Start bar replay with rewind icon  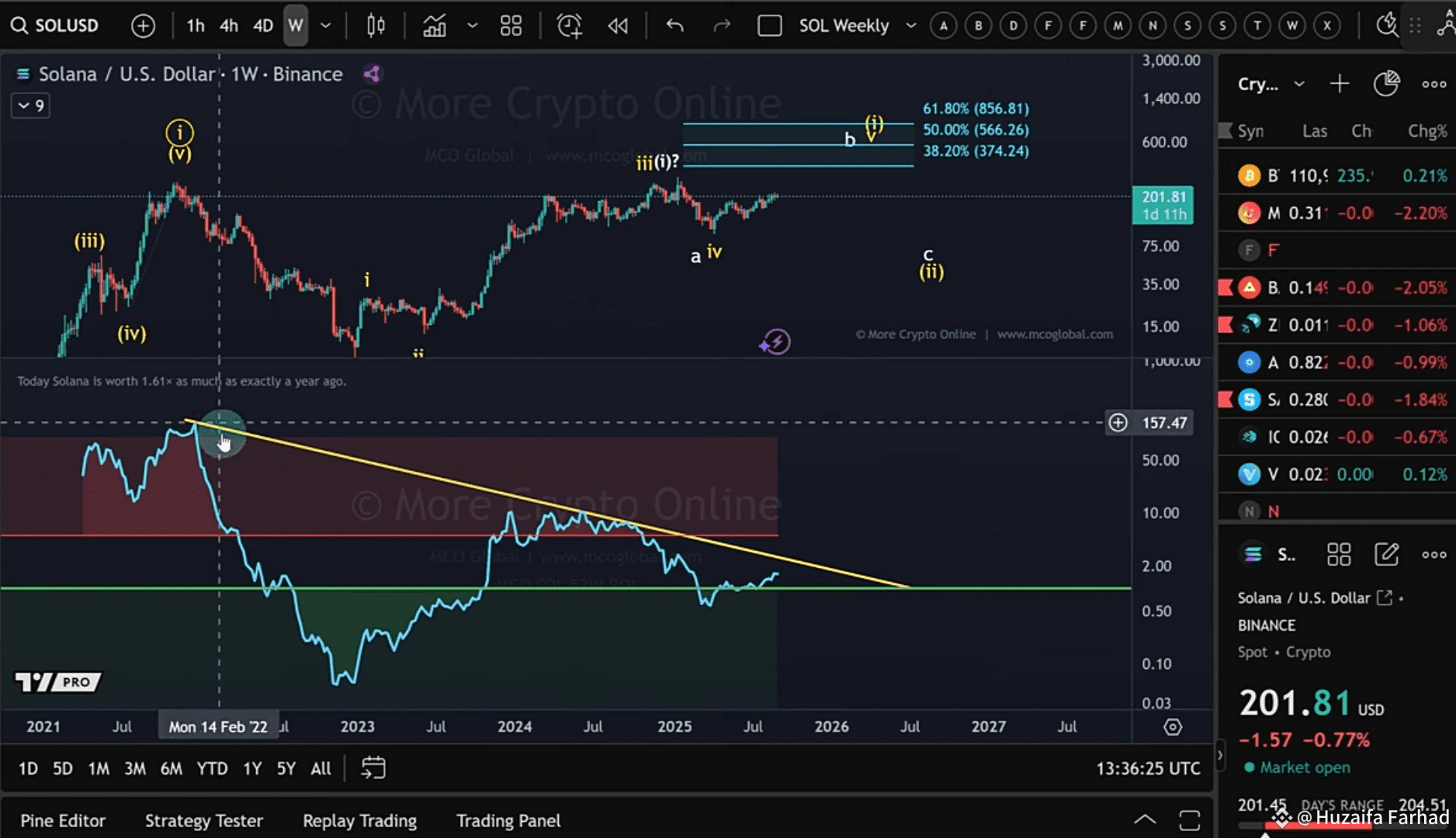[x=618, y=26]
